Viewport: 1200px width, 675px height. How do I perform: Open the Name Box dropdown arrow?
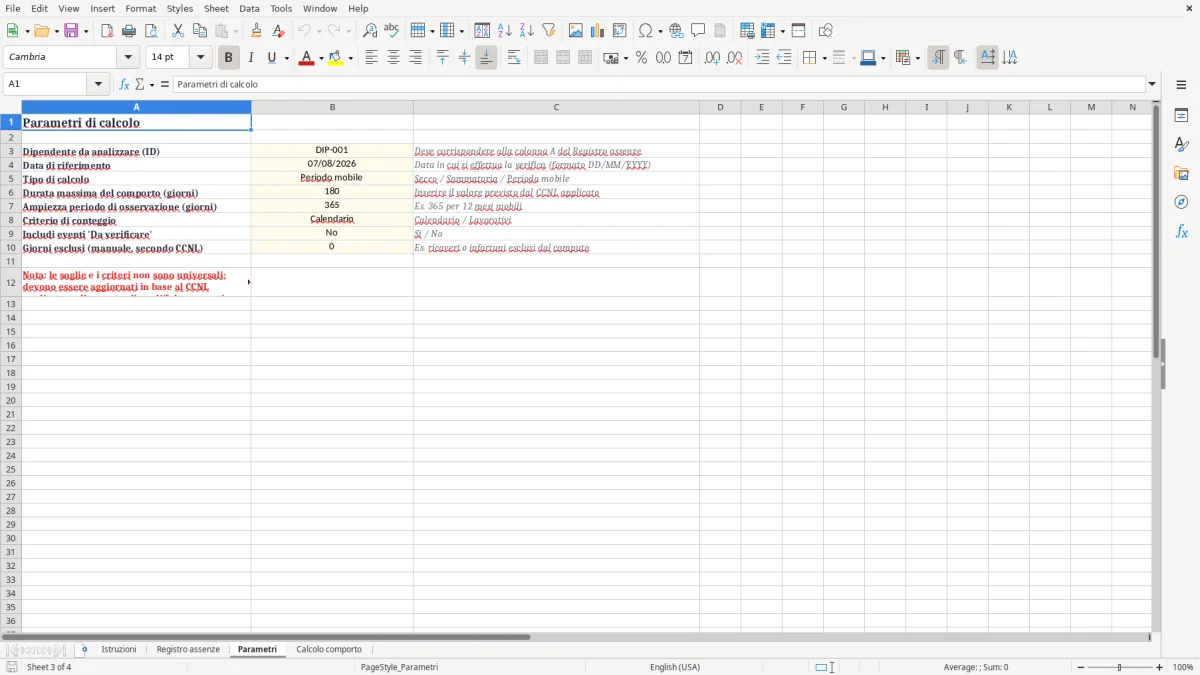[x=99, y=85]
